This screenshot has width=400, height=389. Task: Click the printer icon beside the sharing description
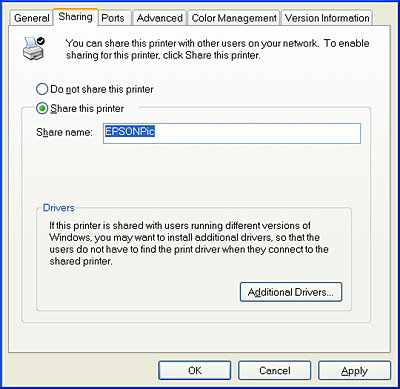point(33,49)
